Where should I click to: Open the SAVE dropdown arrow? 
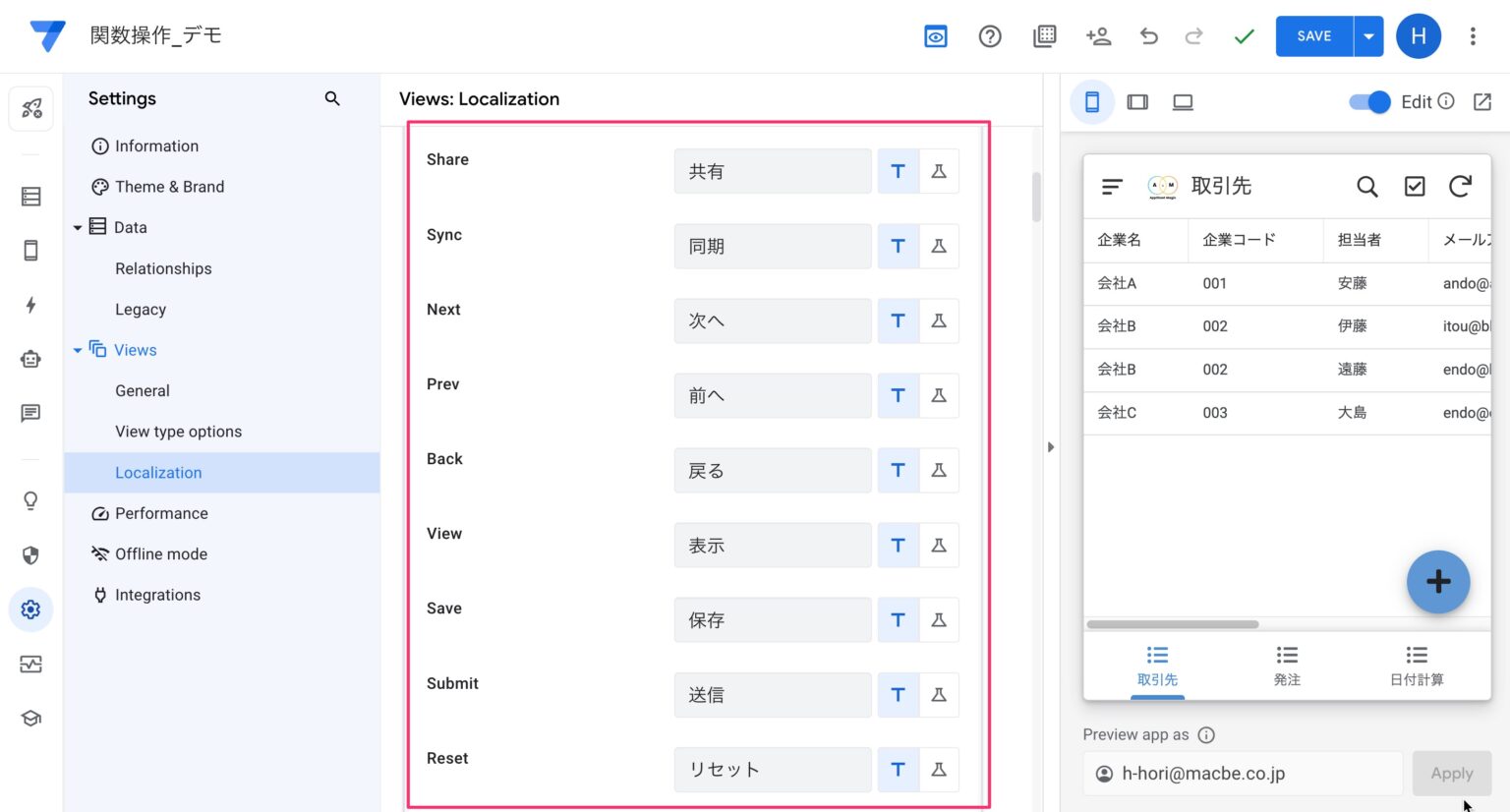point(1368,35)
